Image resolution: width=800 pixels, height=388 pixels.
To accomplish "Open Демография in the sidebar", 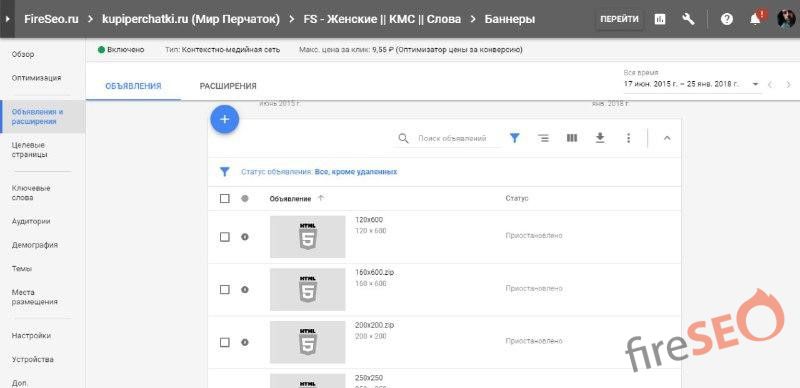I will tap(35, 245).
